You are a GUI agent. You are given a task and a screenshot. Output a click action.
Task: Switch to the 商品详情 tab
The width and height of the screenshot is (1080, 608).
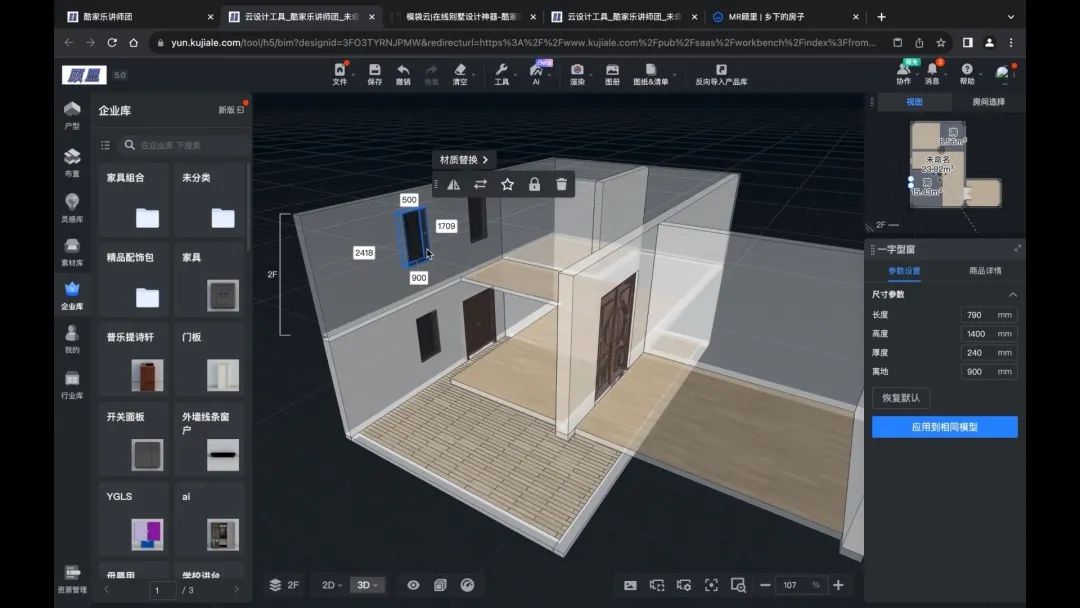[984, 271]
